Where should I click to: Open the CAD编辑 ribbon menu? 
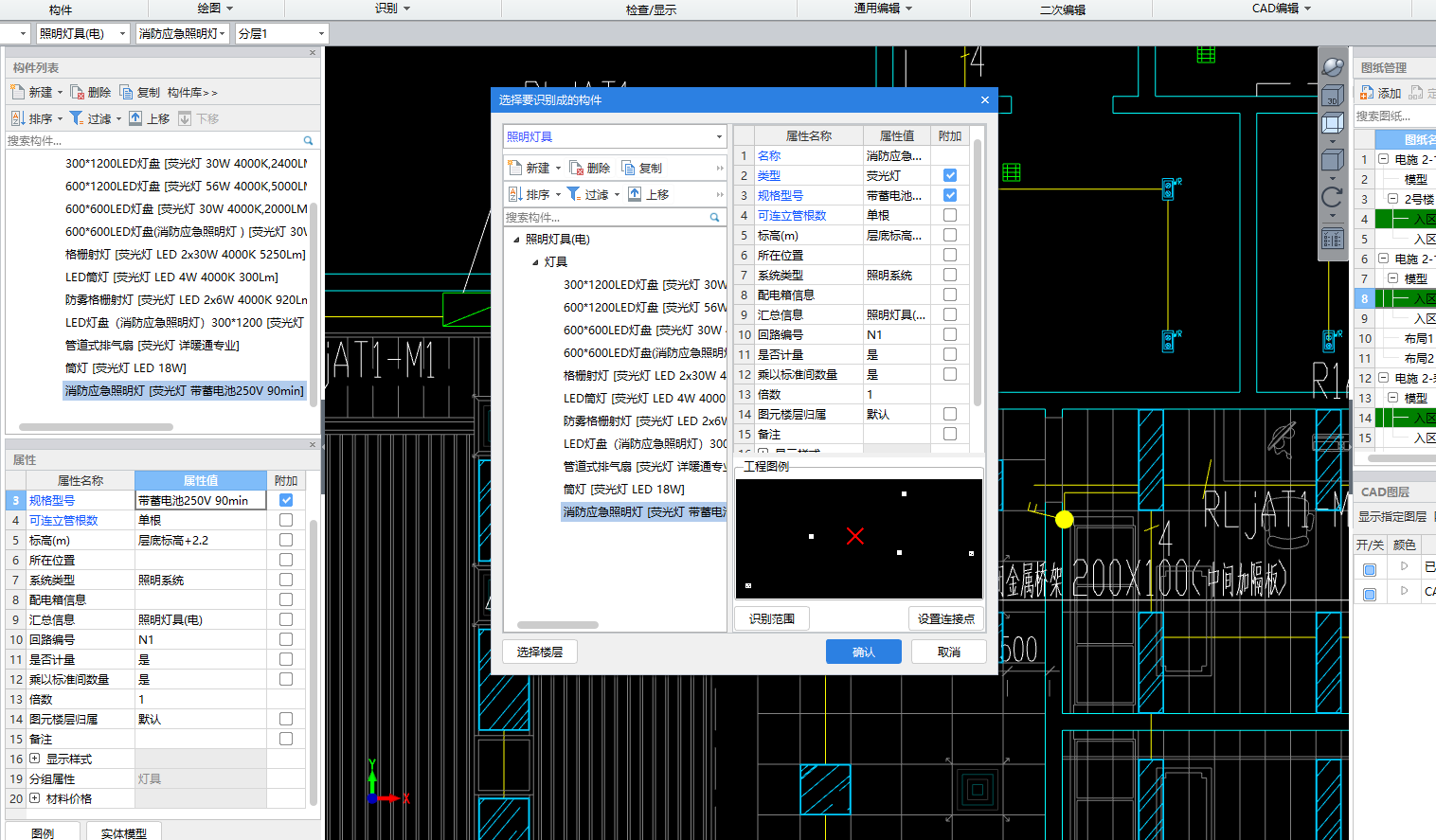coord(1282,8)
